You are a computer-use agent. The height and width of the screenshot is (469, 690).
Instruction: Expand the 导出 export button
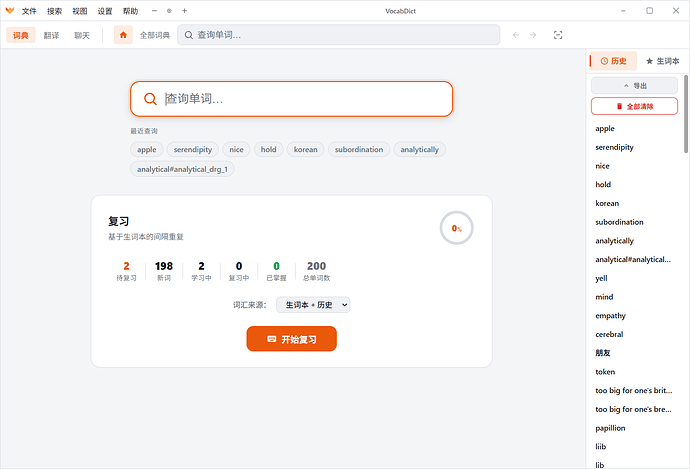pos(634,85)
